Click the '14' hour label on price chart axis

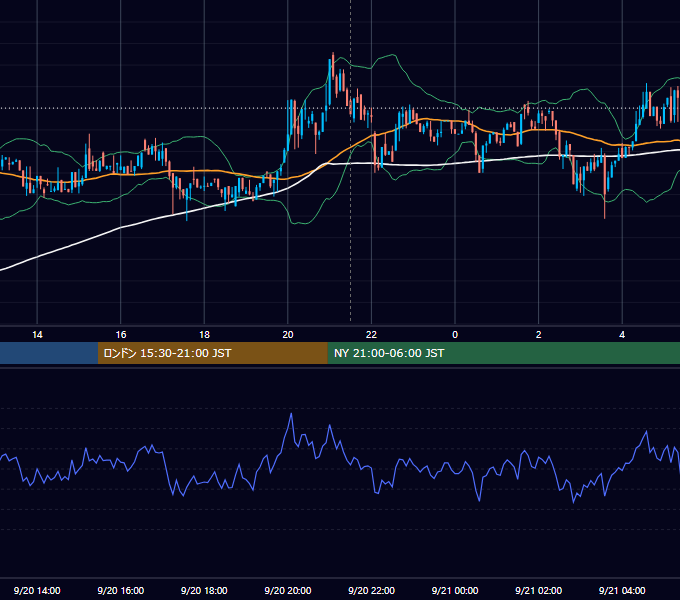[x=37, y=335]
